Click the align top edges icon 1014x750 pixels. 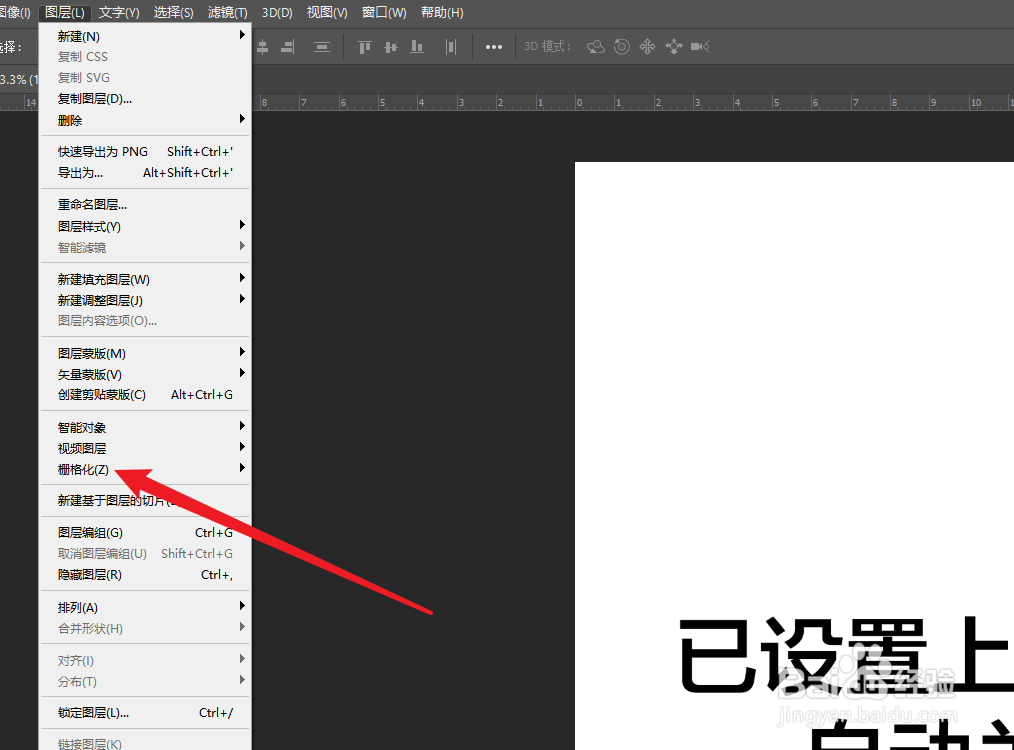pos(365,47)
